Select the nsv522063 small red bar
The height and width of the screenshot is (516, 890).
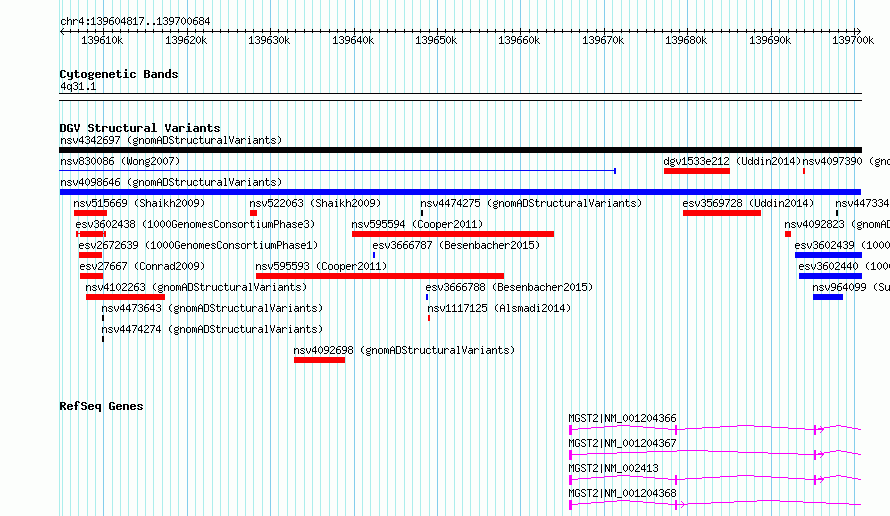pos(253,213)
